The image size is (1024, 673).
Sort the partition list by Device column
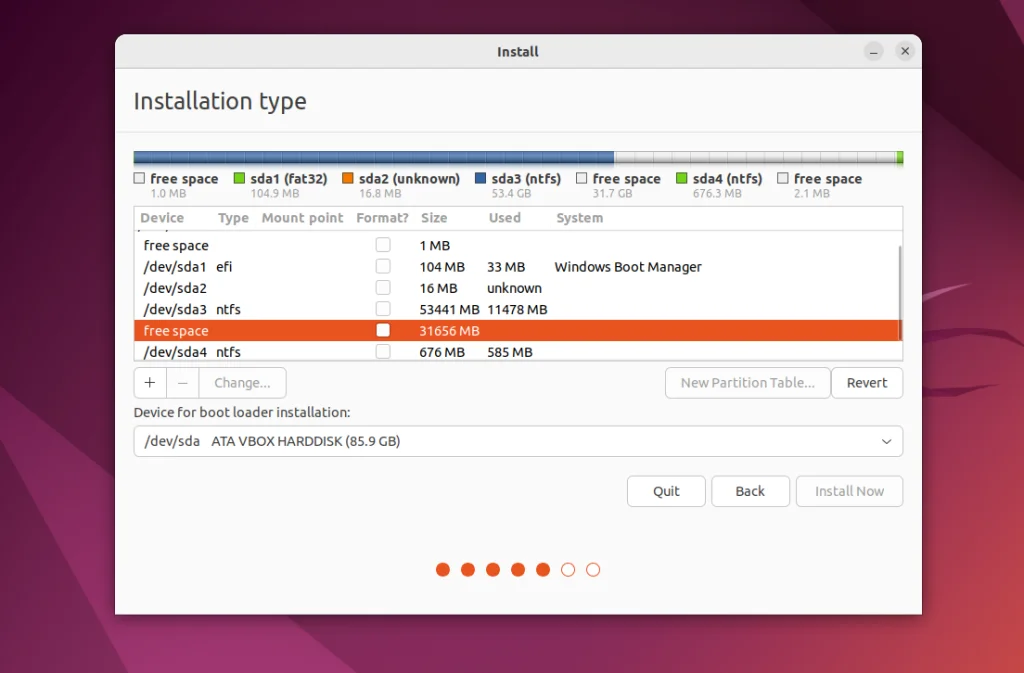162,218
